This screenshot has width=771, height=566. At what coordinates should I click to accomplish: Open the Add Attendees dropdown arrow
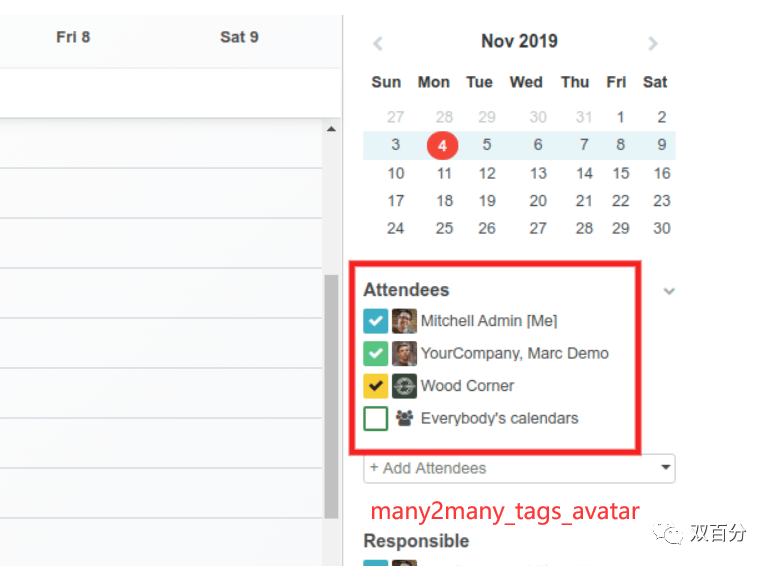coord(666,468)
